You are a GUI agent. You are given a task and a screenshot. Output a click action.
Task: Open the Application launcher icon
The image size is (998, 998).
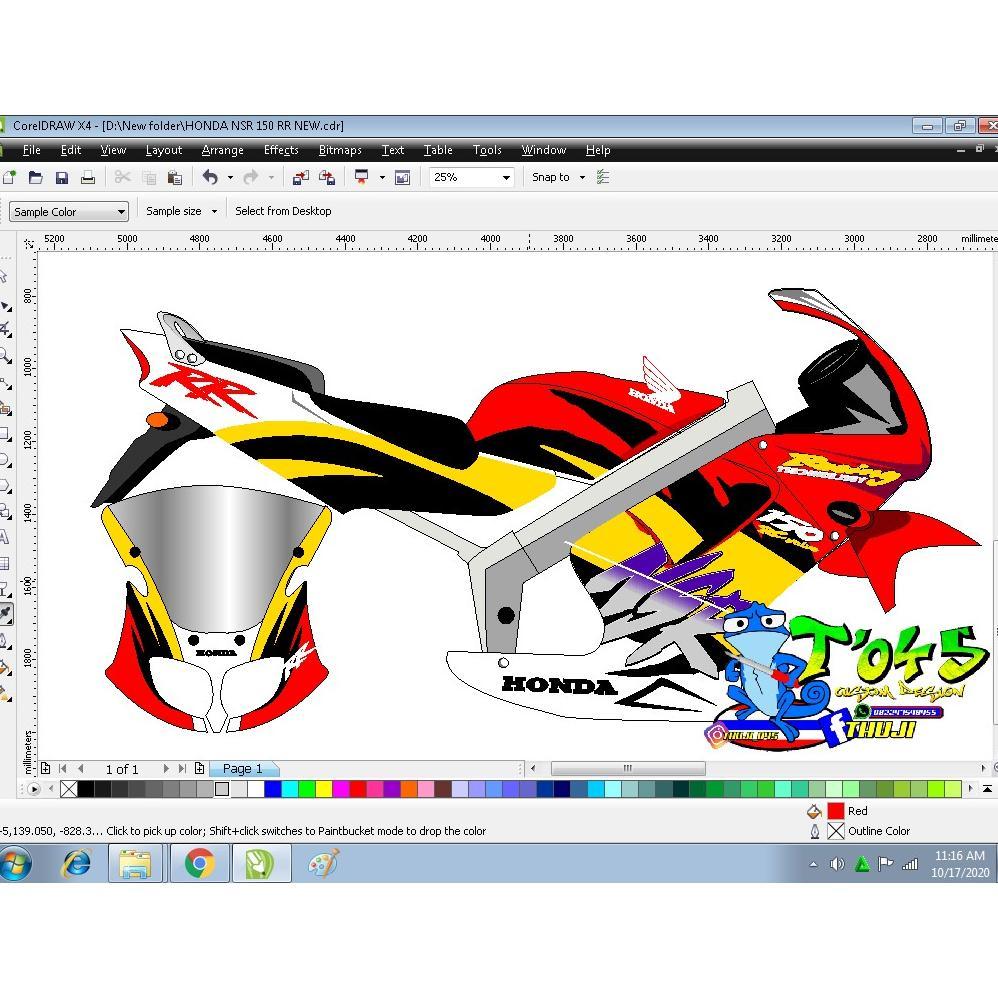pyautogui.click(x=362, y=177)
